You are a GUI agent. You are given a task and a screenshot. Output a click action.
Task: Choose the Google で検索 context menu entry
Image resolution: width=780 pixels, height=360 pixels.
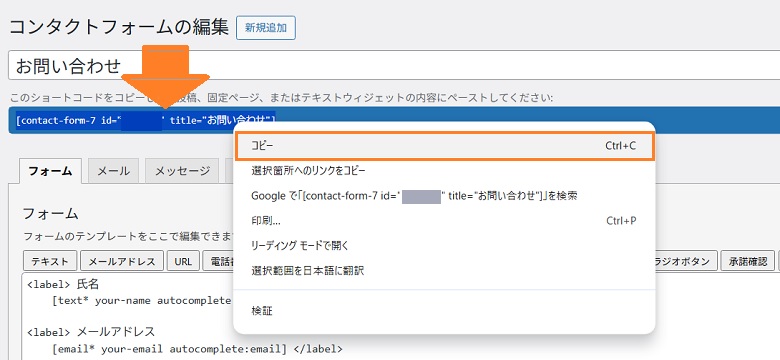point(444,196)
